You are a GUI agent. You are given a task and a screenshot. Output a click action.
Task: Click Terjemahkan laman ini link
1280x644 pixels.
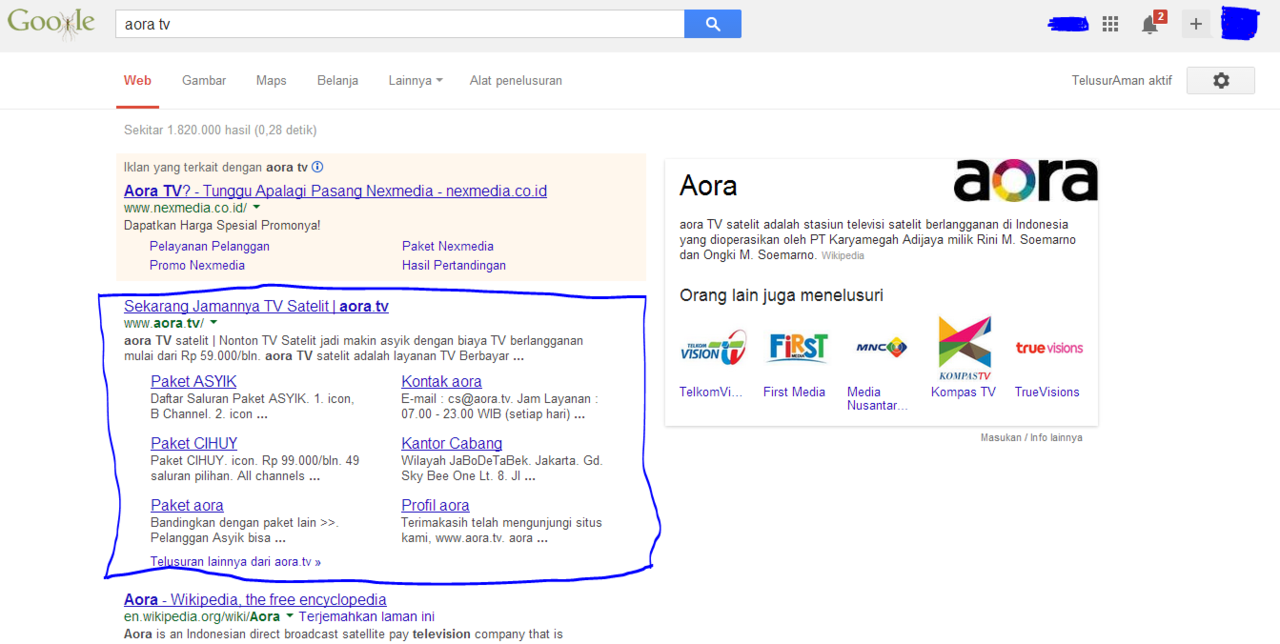[366, 617]
